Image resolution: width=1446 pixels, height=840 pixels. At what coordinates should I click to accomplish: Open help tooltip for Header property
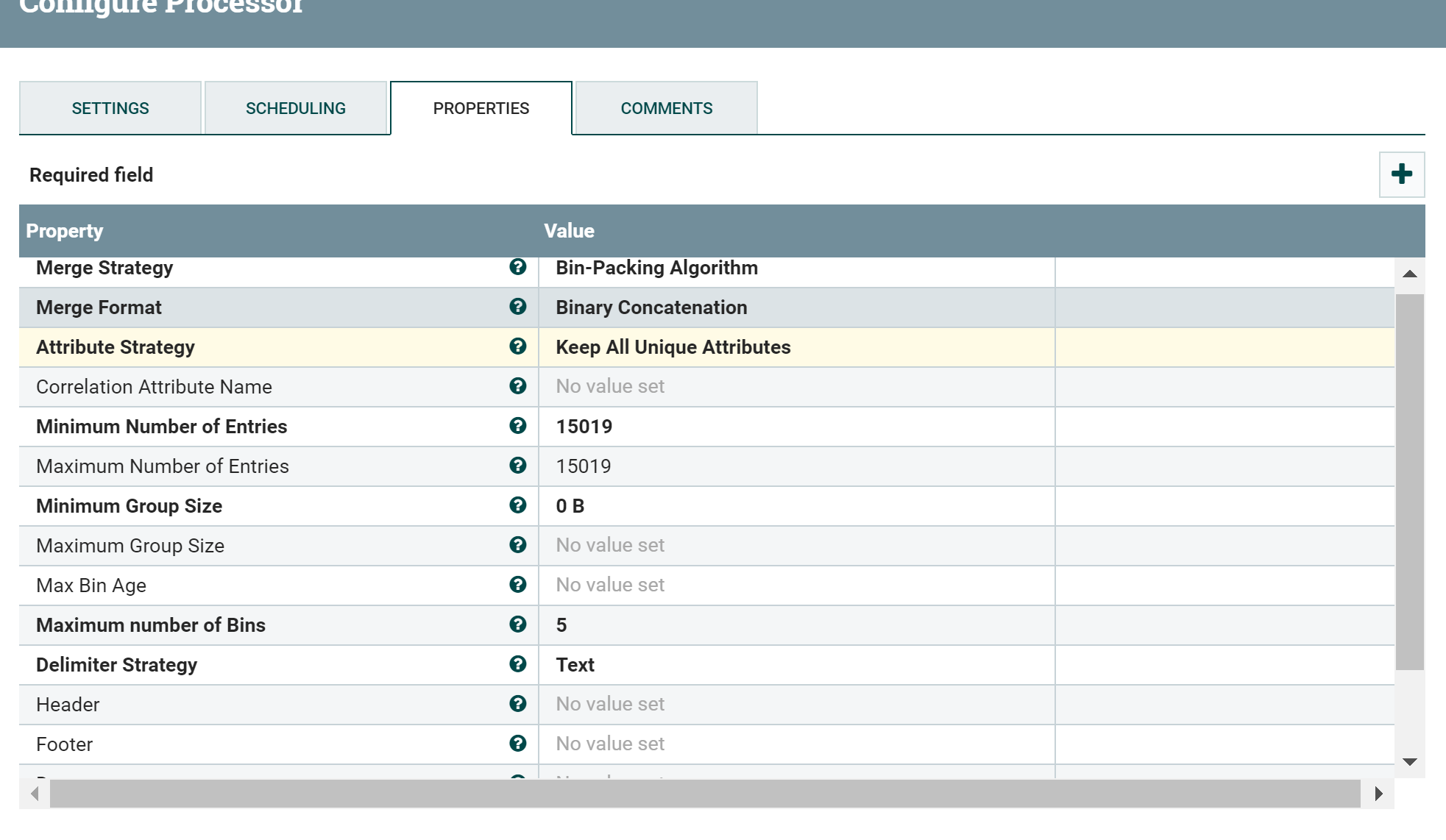[519, 704]
